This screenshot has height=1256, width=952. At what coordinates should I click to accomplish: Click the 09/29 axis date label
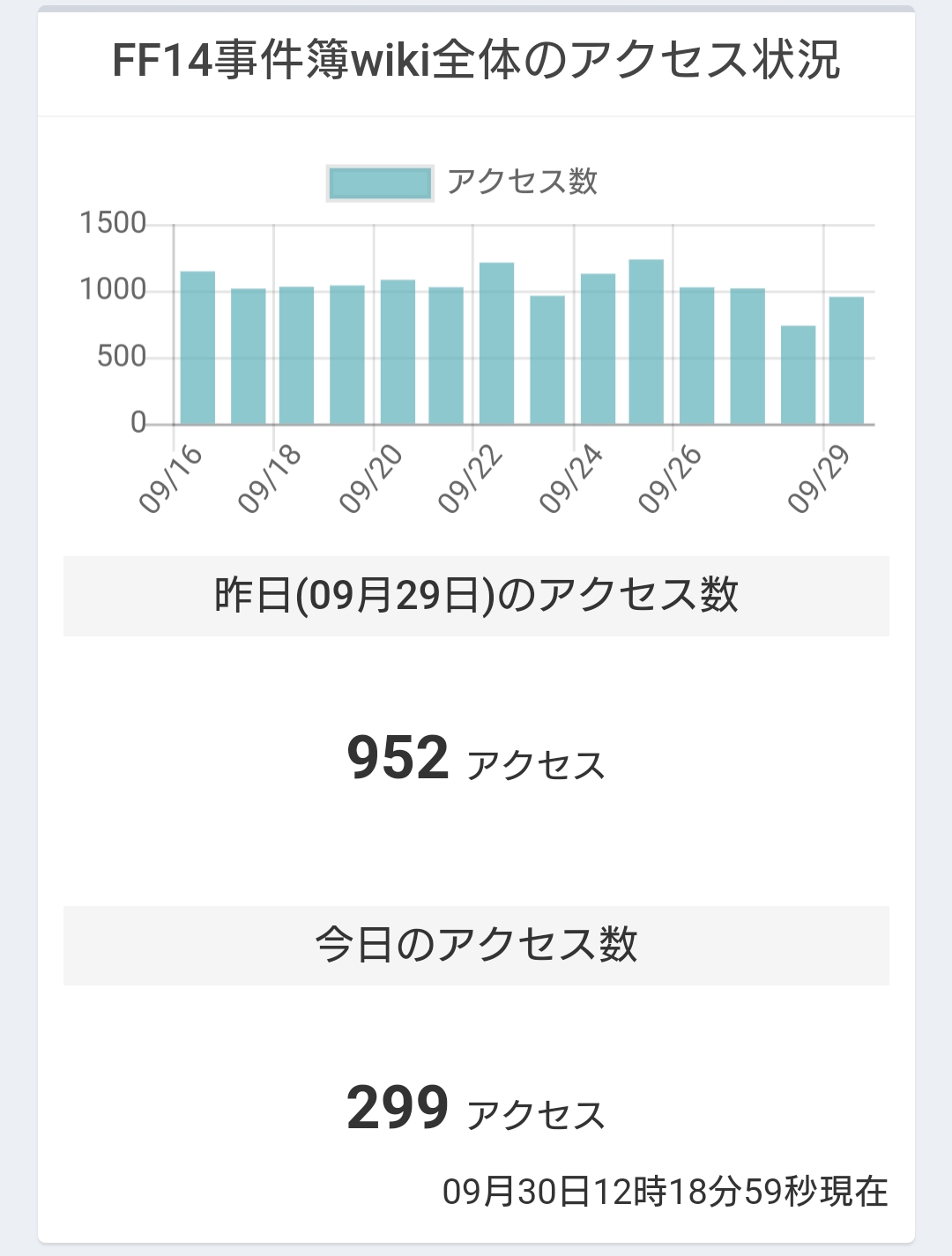pyautogui.click(x=819, y=479)
